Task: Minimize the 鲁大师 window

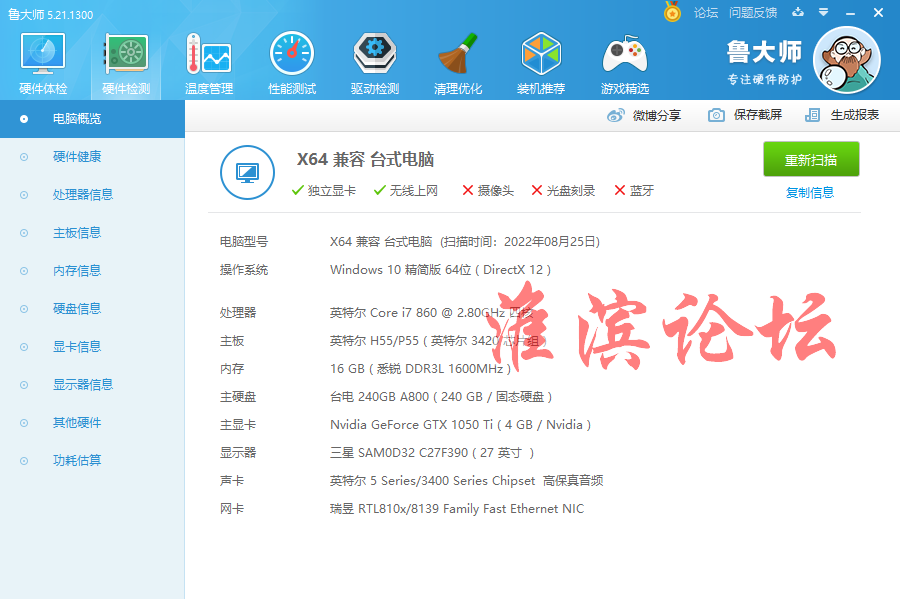Action: click(851, 13)
